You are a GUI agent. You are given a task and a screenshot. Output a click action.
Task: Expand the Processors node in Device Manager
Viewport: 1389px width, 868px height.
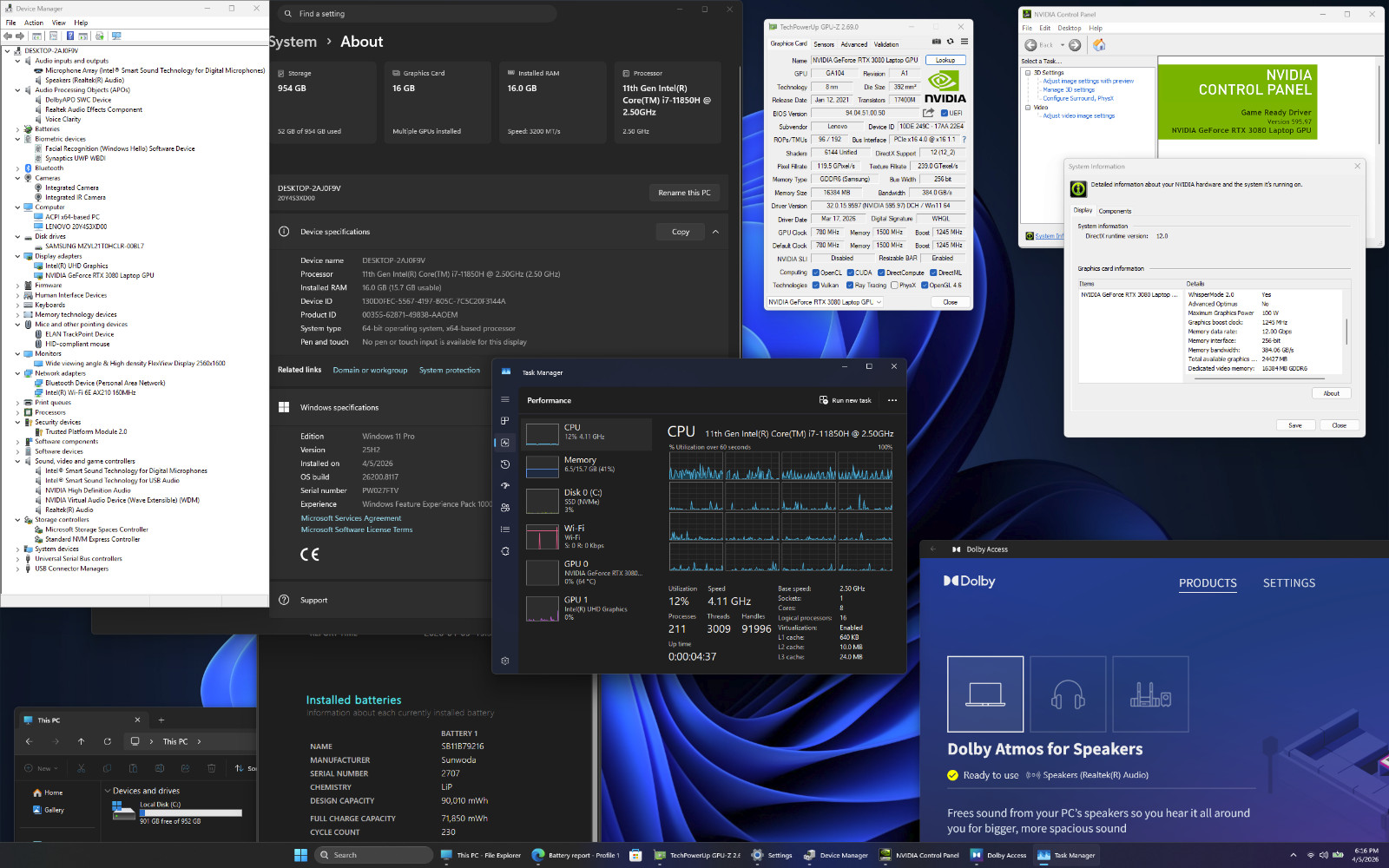pos(17,412)
